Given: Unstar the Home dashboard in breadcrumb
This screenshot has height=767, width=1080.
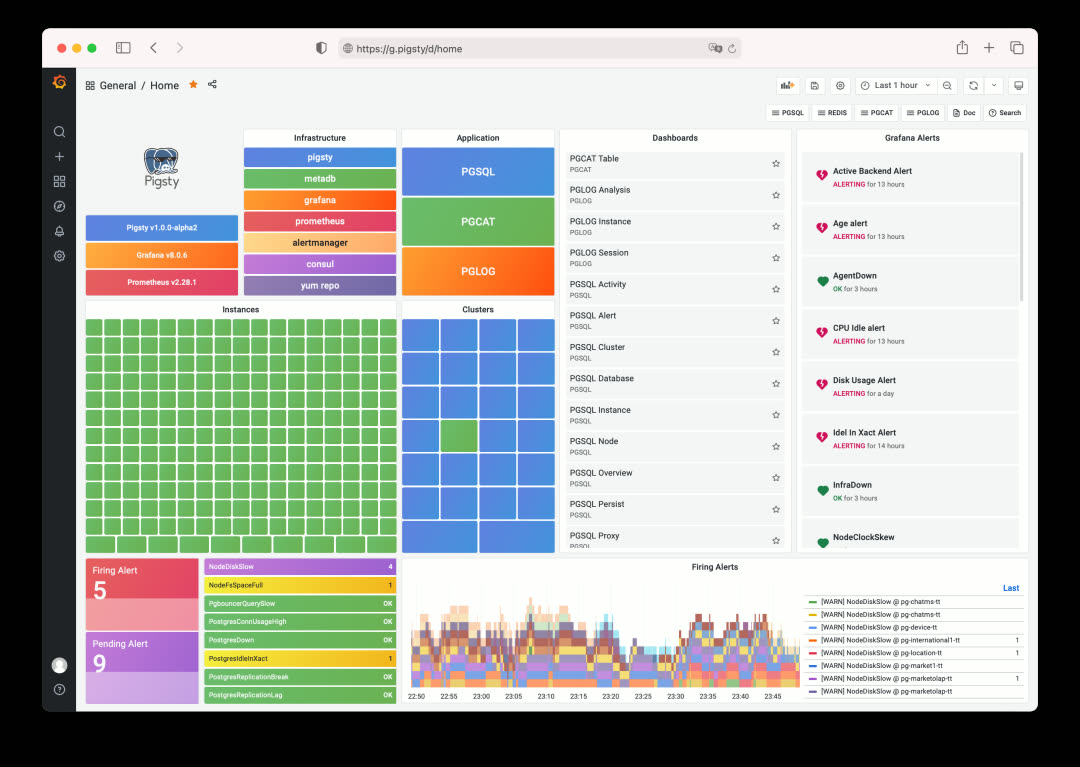Looking at the screenshot, I should [x=192, y=85].
